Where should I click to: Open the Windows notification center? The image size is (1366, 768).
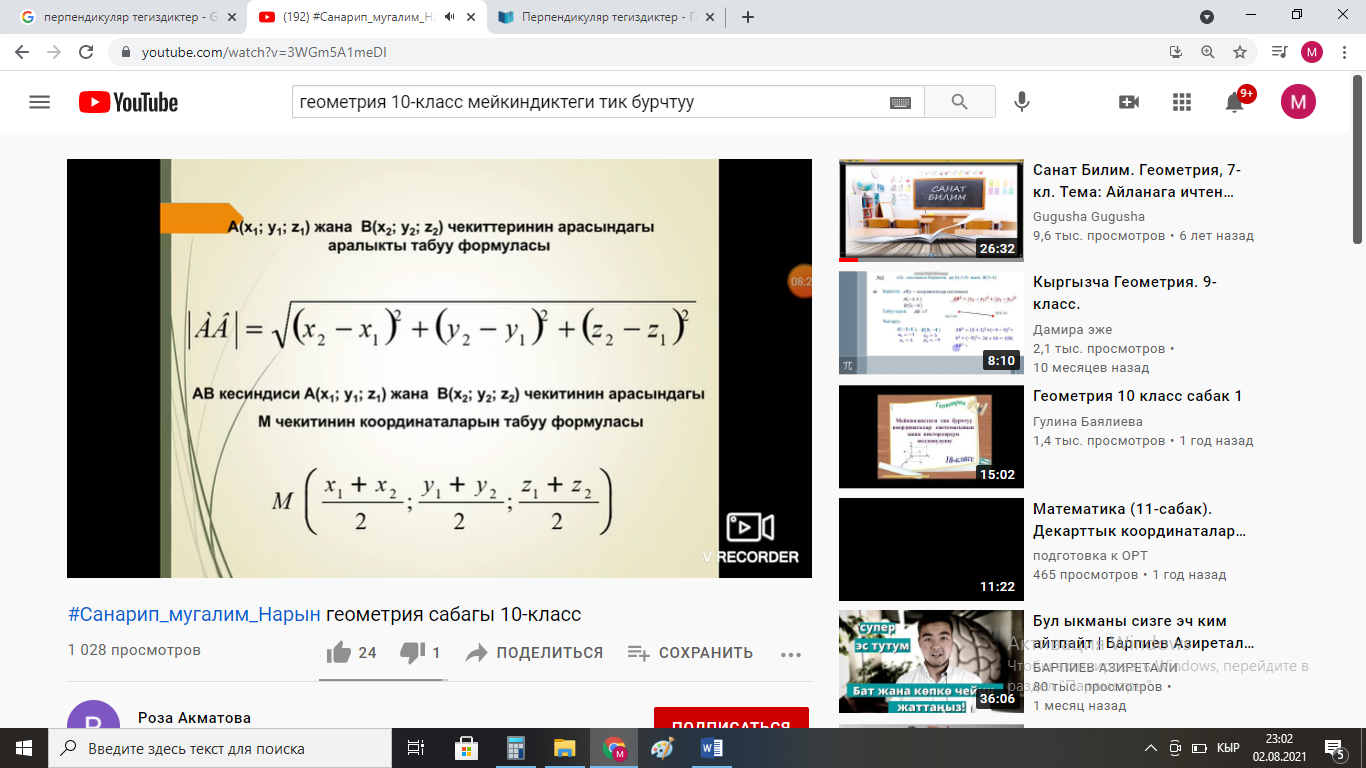pos(1335,748)
